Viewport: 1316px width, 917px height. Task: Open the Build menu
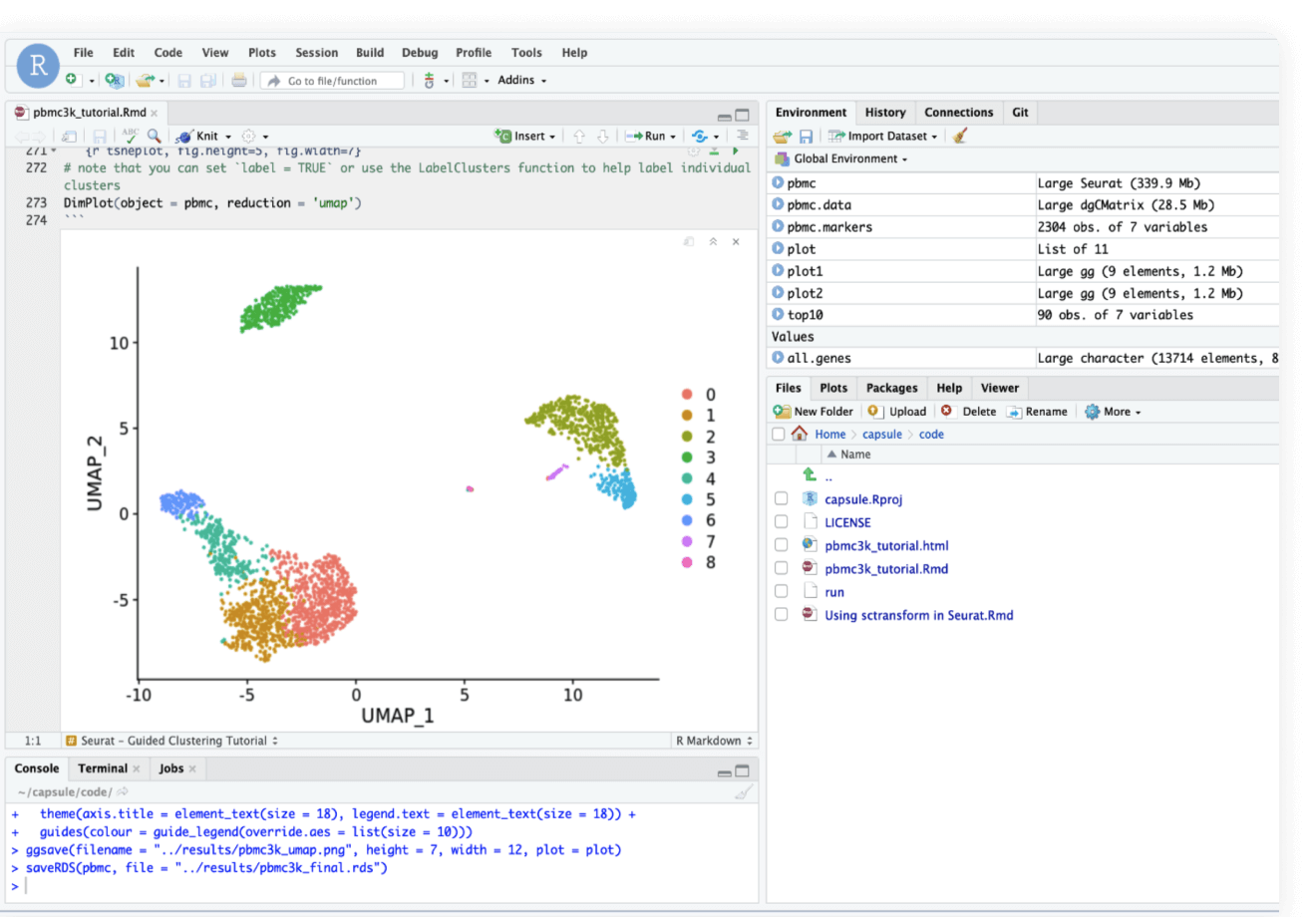coord(369,53)
